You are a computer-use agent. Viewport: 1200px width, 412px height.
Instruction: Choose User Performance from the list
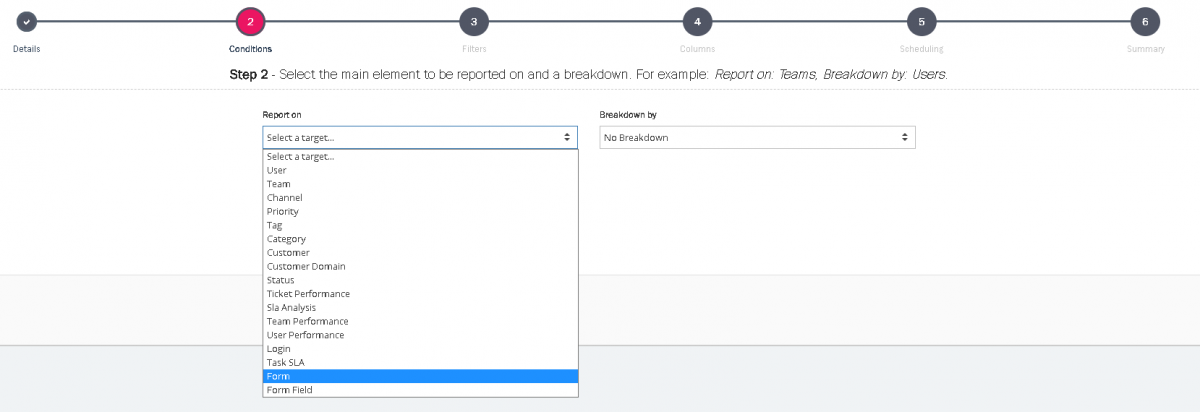[305, 335]
